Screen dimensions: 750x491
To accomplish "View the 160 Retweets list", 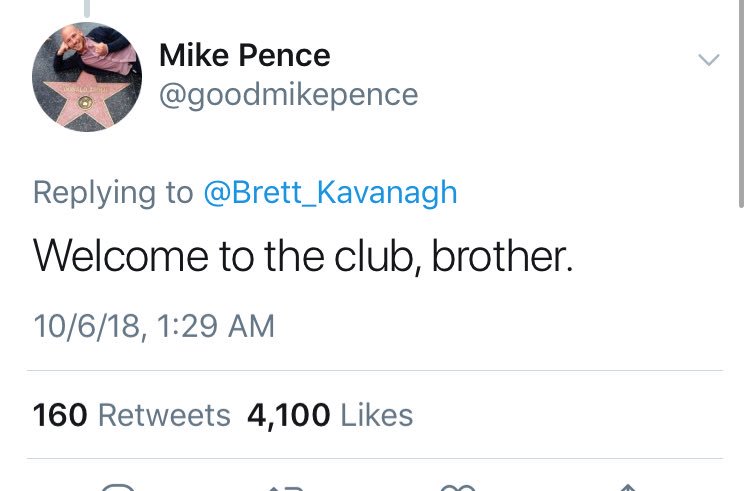I will pos(131,415).
